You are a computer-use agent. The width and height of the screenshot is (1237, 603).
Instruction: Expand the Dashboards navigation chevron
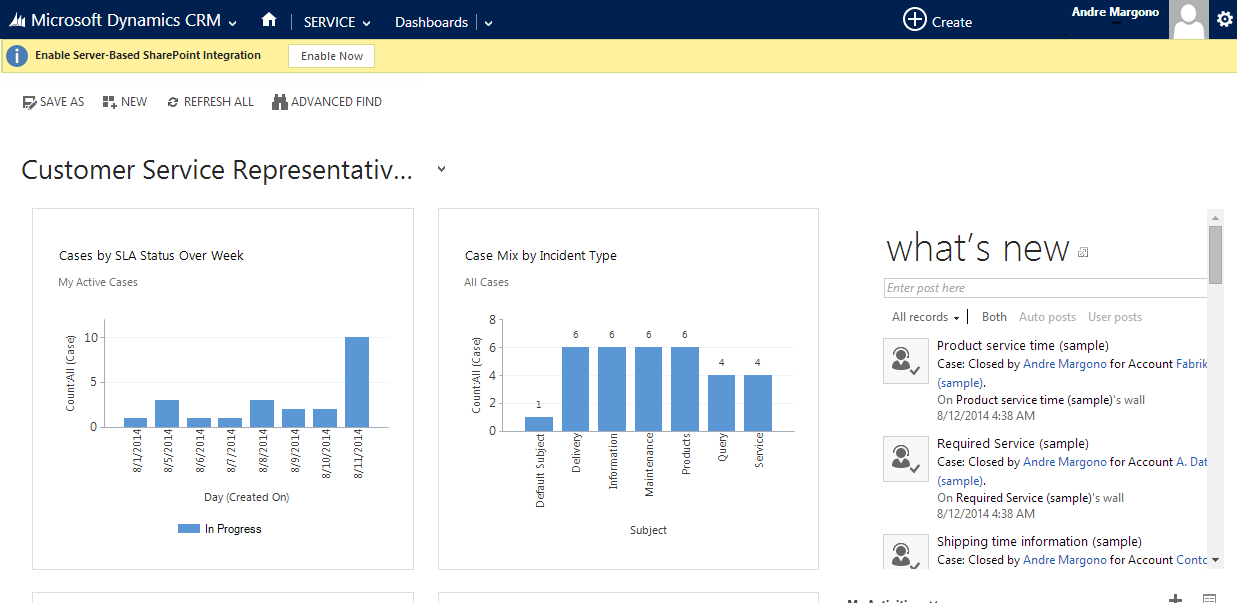click(x=487, y=22)
